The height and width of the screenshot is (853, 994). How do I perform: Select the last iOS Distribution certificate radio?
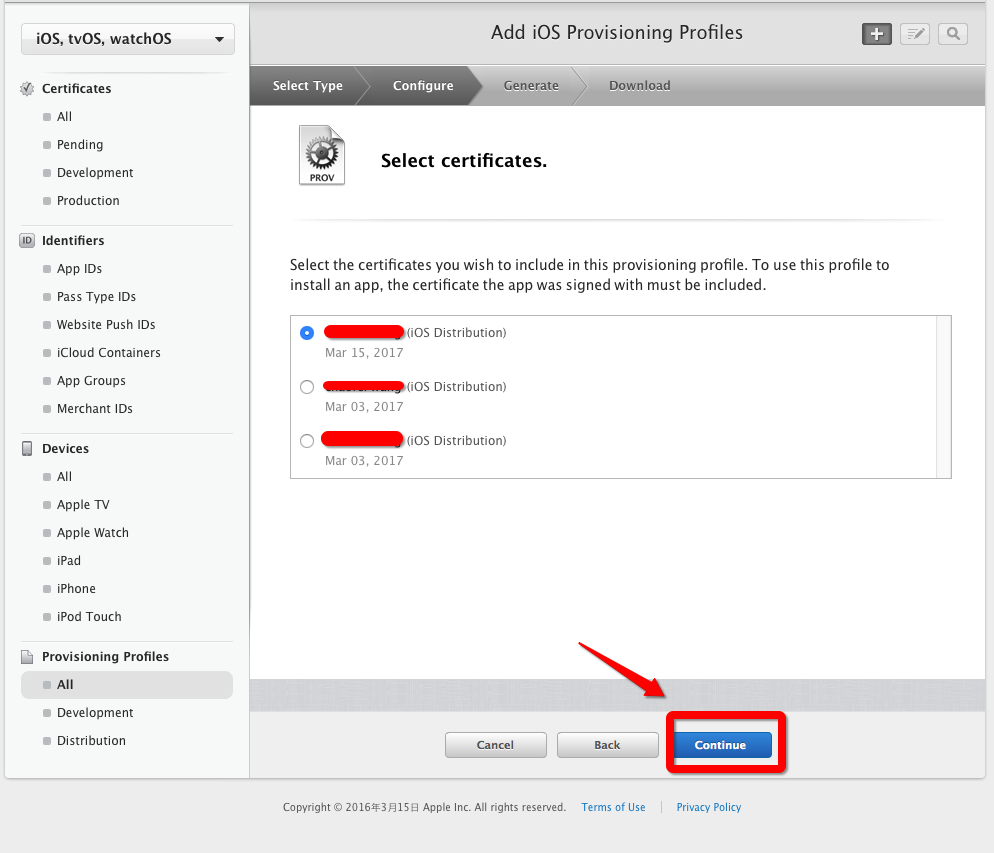pyautogui.click(x=307, y=440)
